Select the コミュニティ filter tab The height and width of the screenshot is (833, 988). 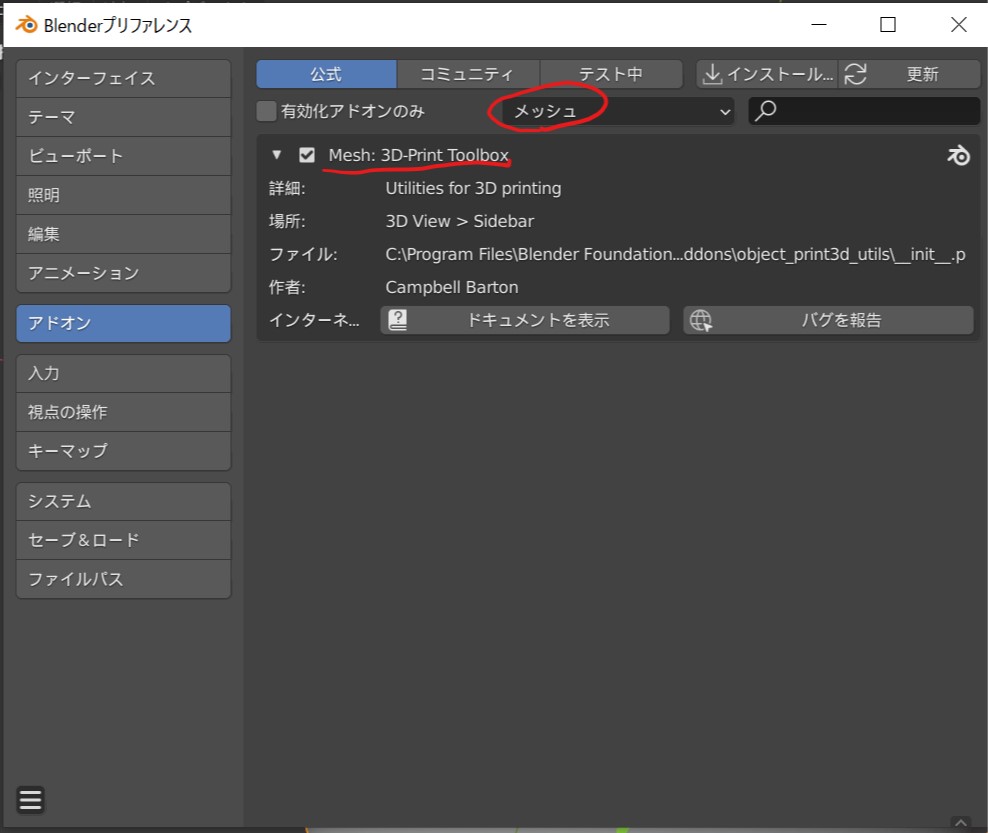[x=468, y=74]
